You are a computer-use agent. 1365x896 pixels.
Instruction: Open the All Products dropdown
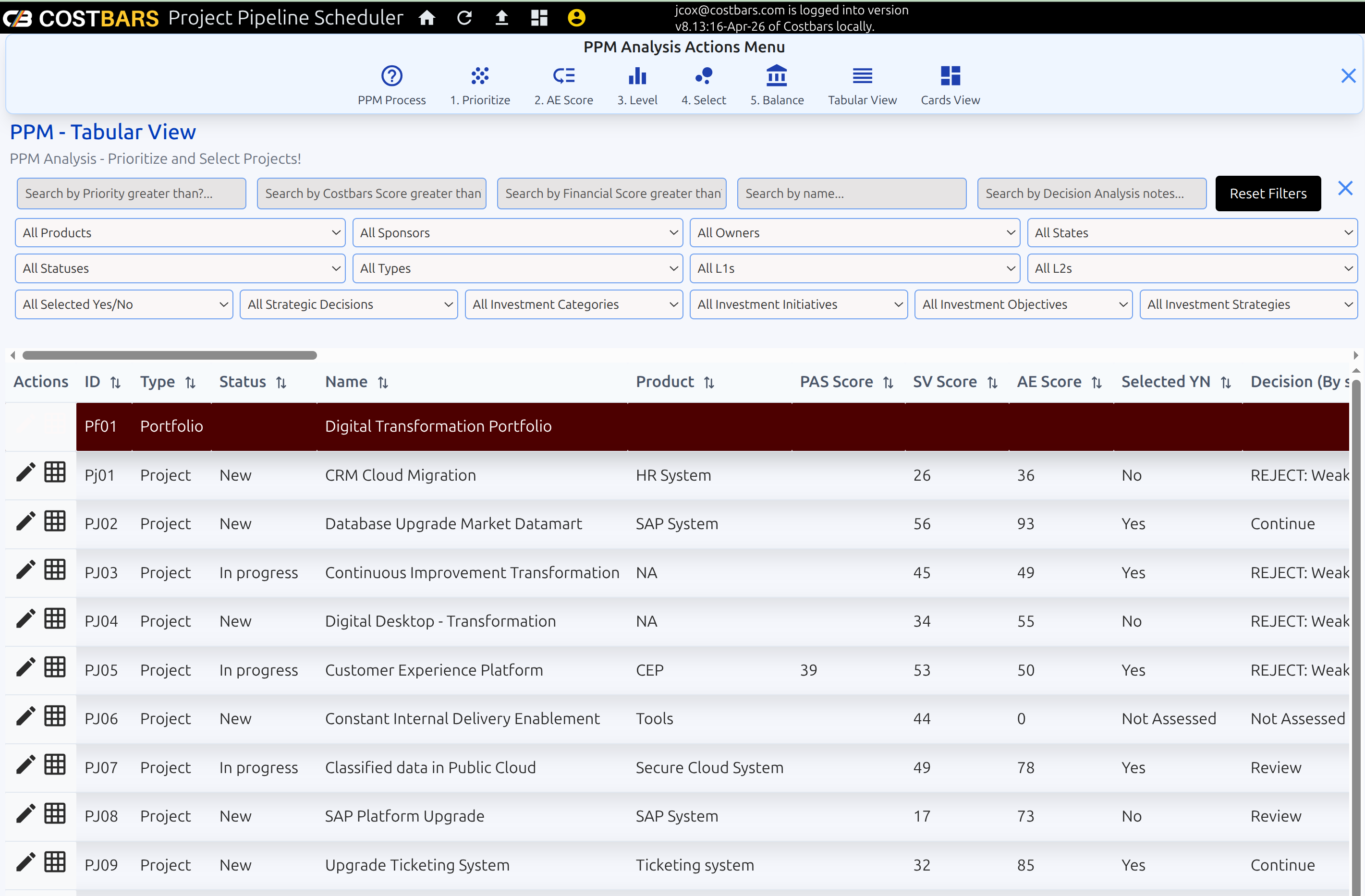click(180, 232)
